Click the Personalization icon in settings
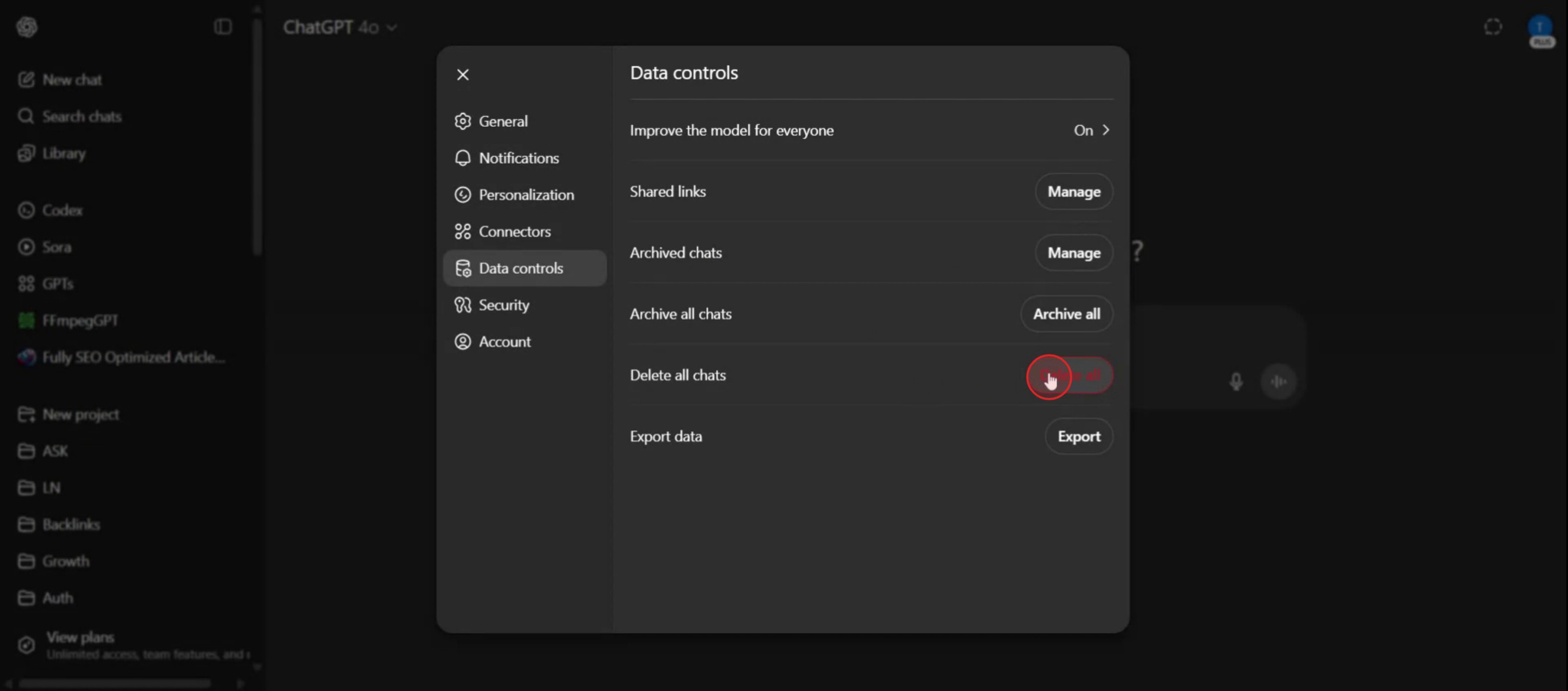This screenshot has width=1568, height=691. (462, 195)
